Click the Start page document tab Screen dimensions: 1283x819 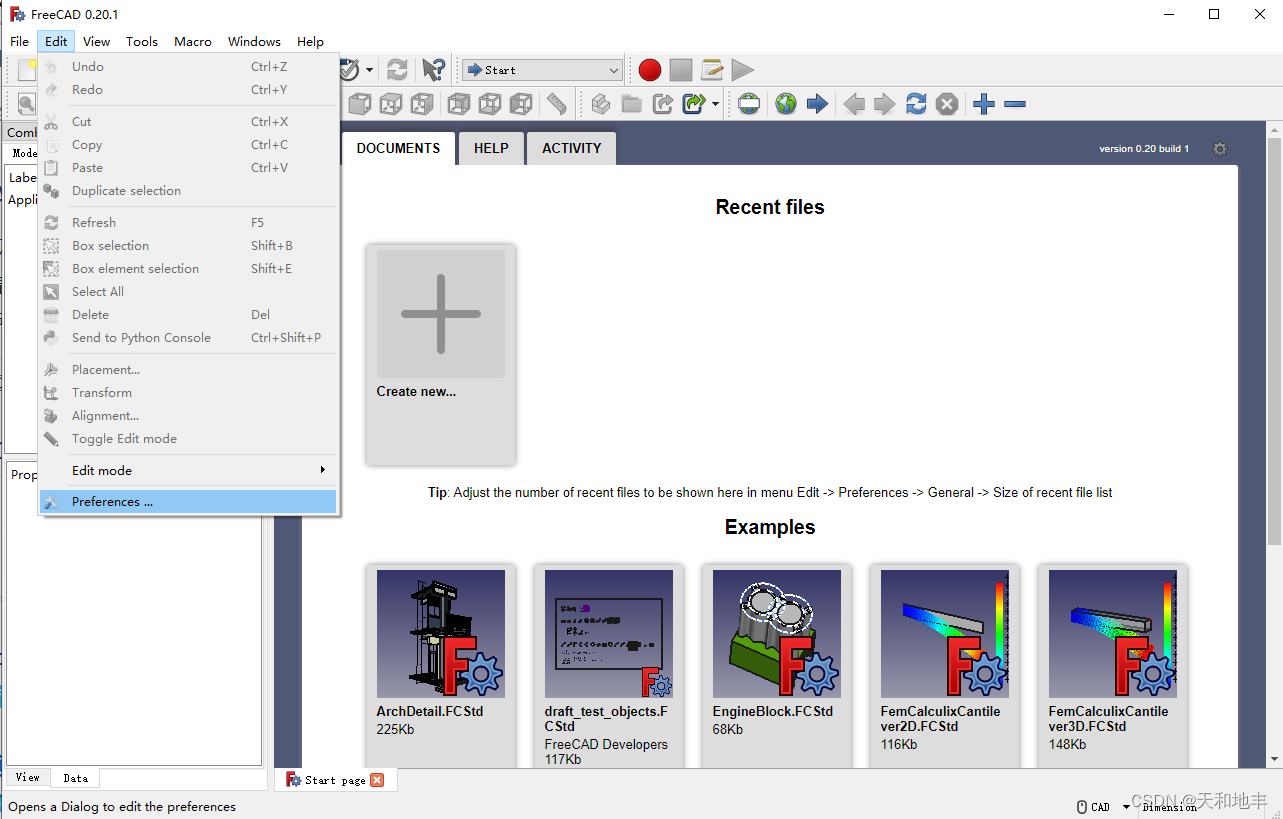pos(334,780)
